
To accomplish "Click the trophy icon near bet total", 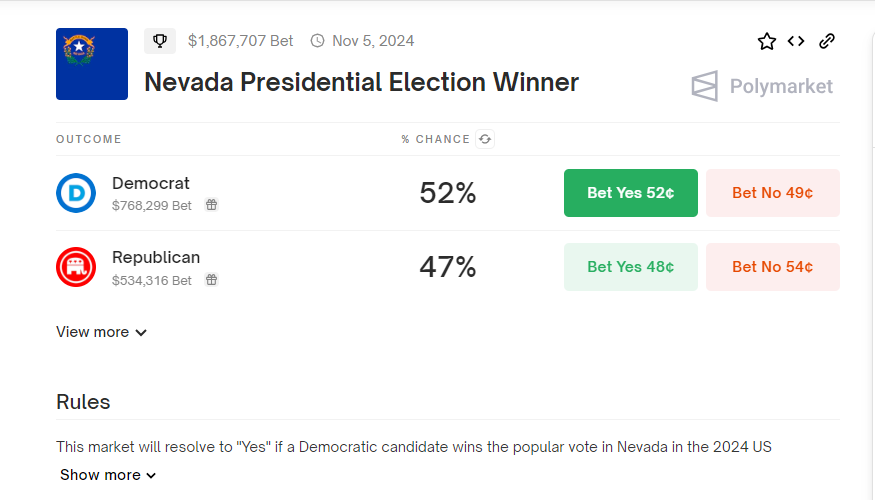I will click(159, 41).
